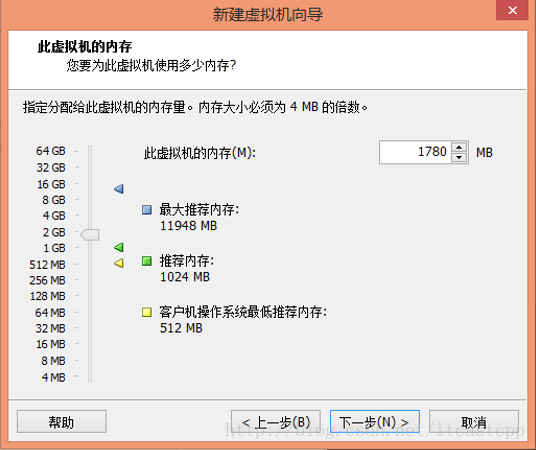Click the MB unit label beside the spinner

pyautogui.click(x=484, y=153)
